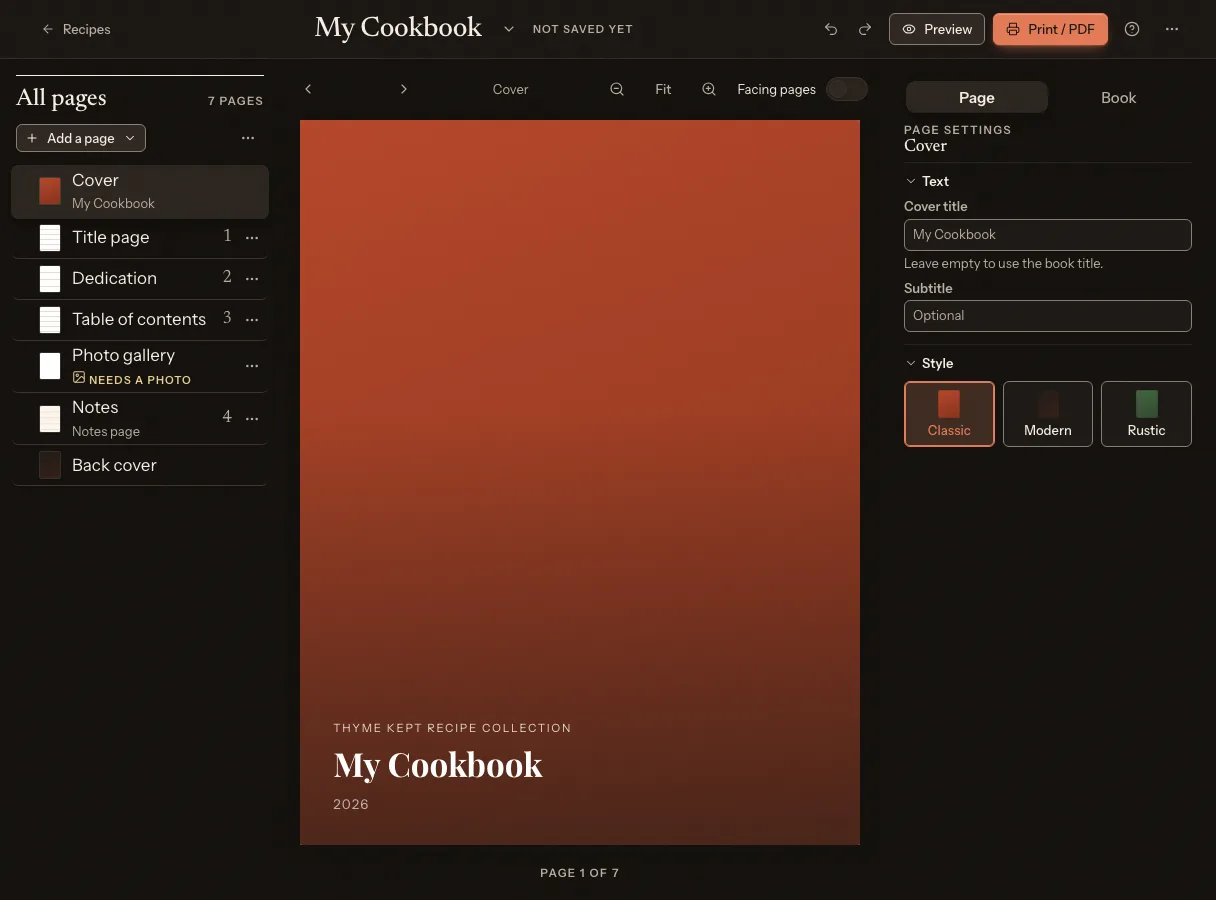Click the 2026 year on the cover
This screenshot has height=900, width=1216.
pos(351,804)
